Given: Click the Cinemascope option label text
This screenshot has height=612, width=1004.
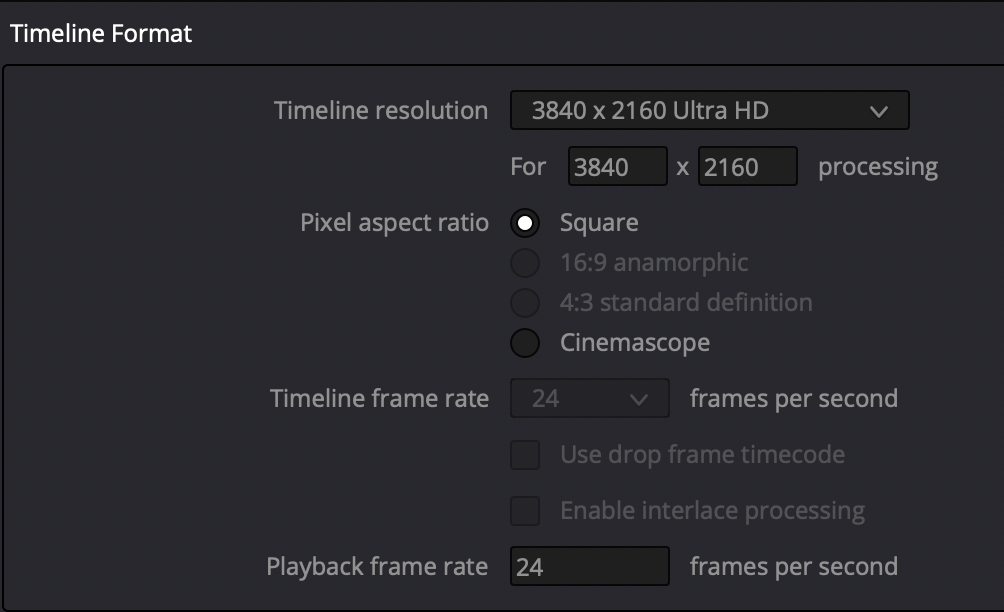Looking at the screenshot, I should coord(635,343).
